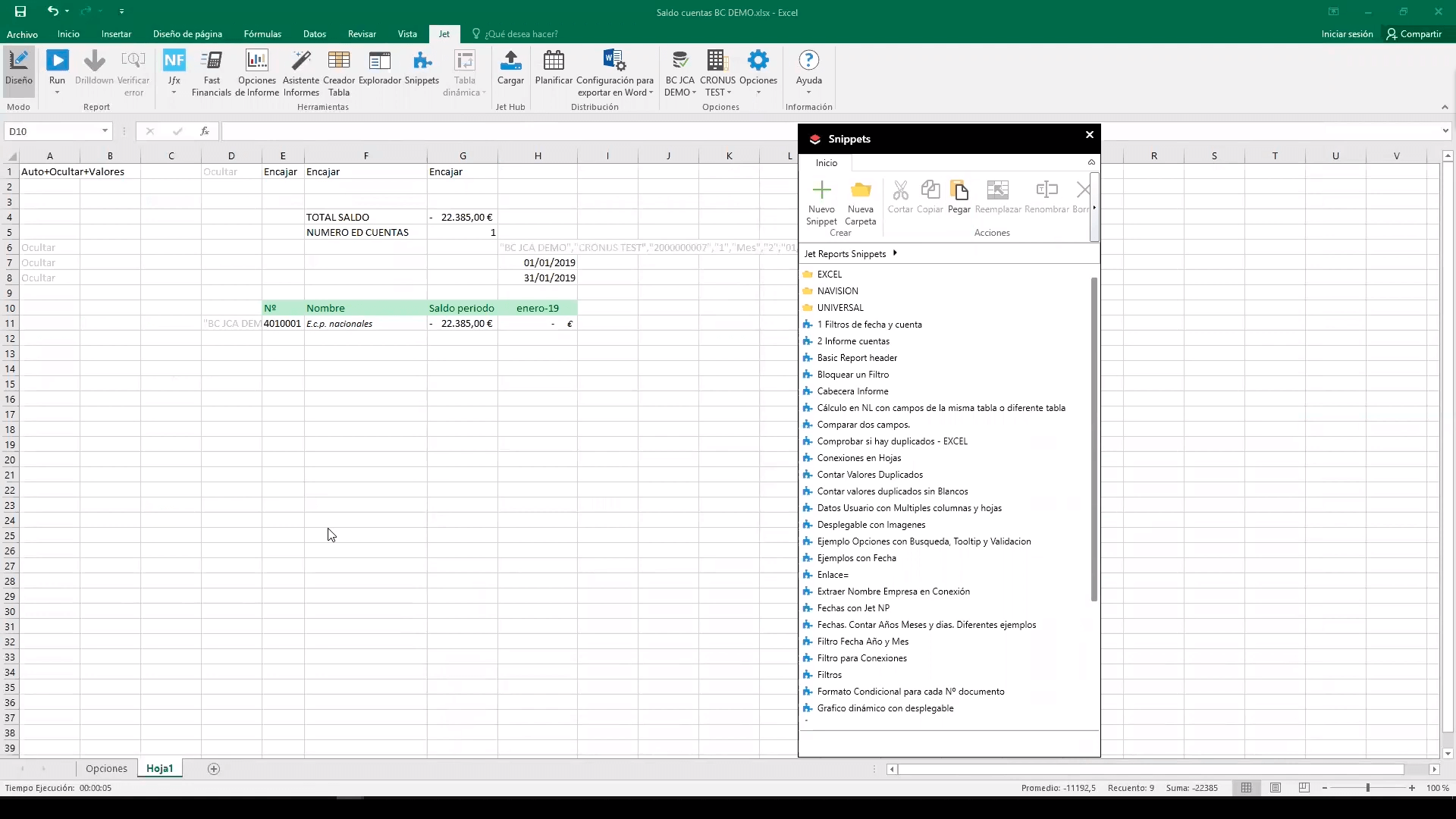
Task: Switch to Normal view in status bar
Action: (x=1246, y=788)
